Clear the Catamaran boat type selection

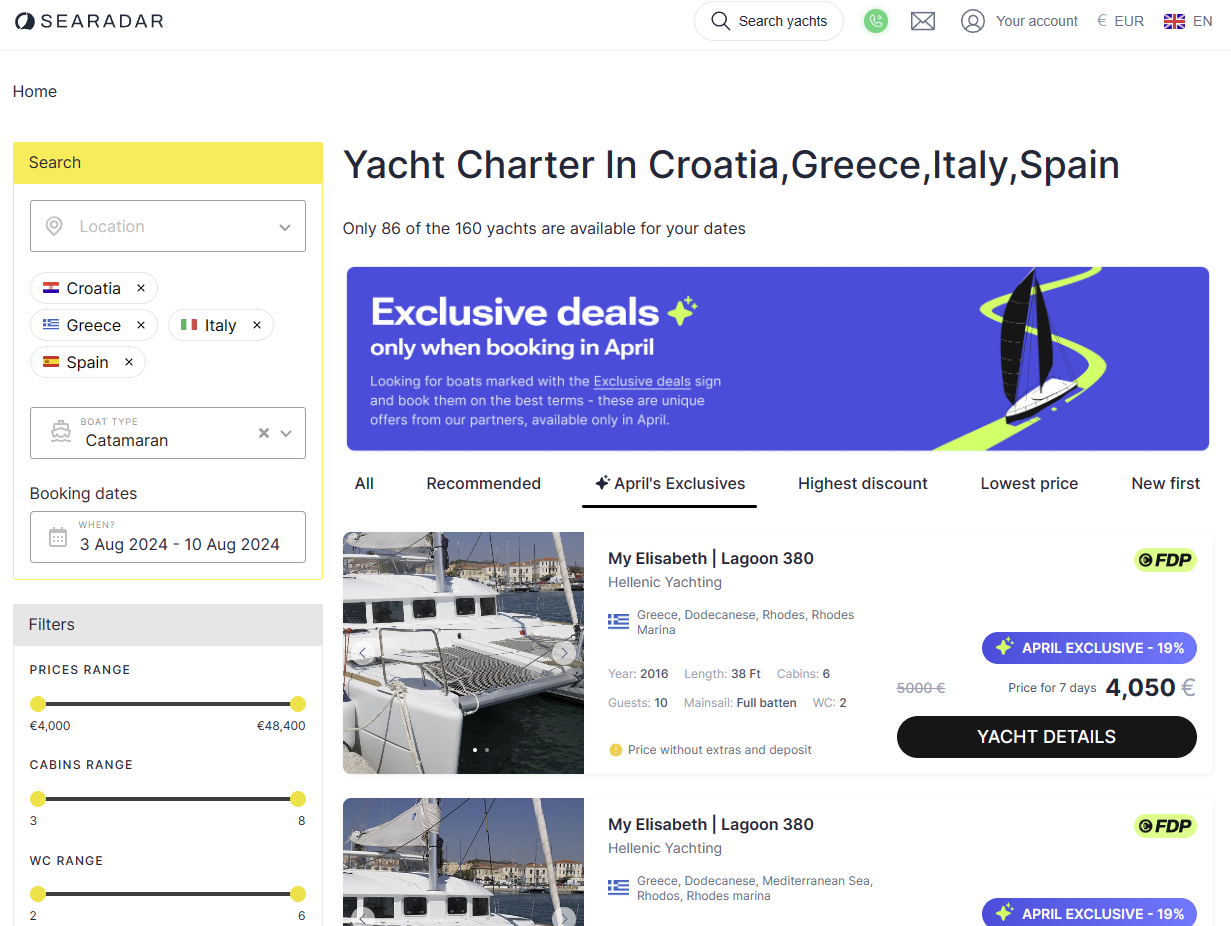[x=264, y=433]
